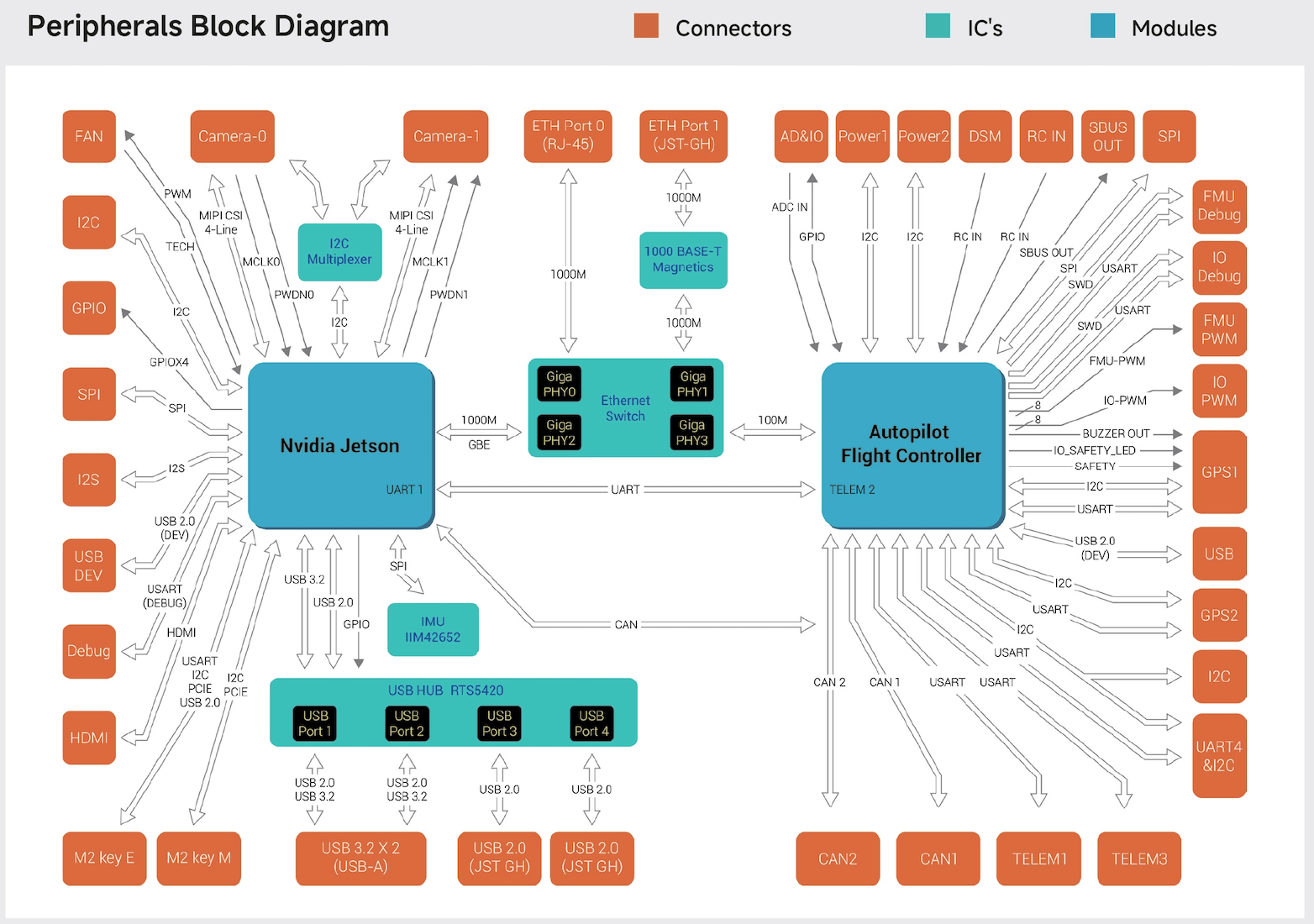Viewport: 1314px width, 924px height.
Task: Click the USB 3.2 X 2 (USB-A) block
Action: point(361,858)
